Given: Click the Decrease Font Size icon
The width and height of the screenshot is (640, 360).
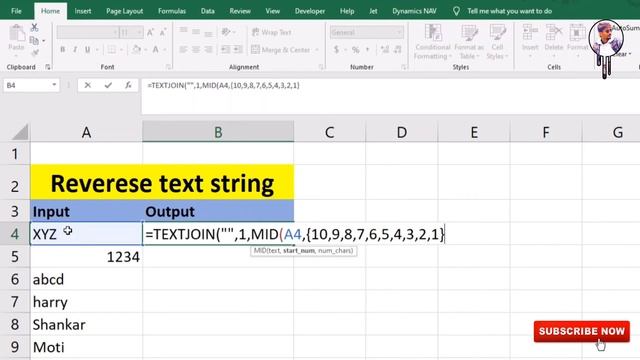Looking at the screenshot, I should tap(163, 32).
